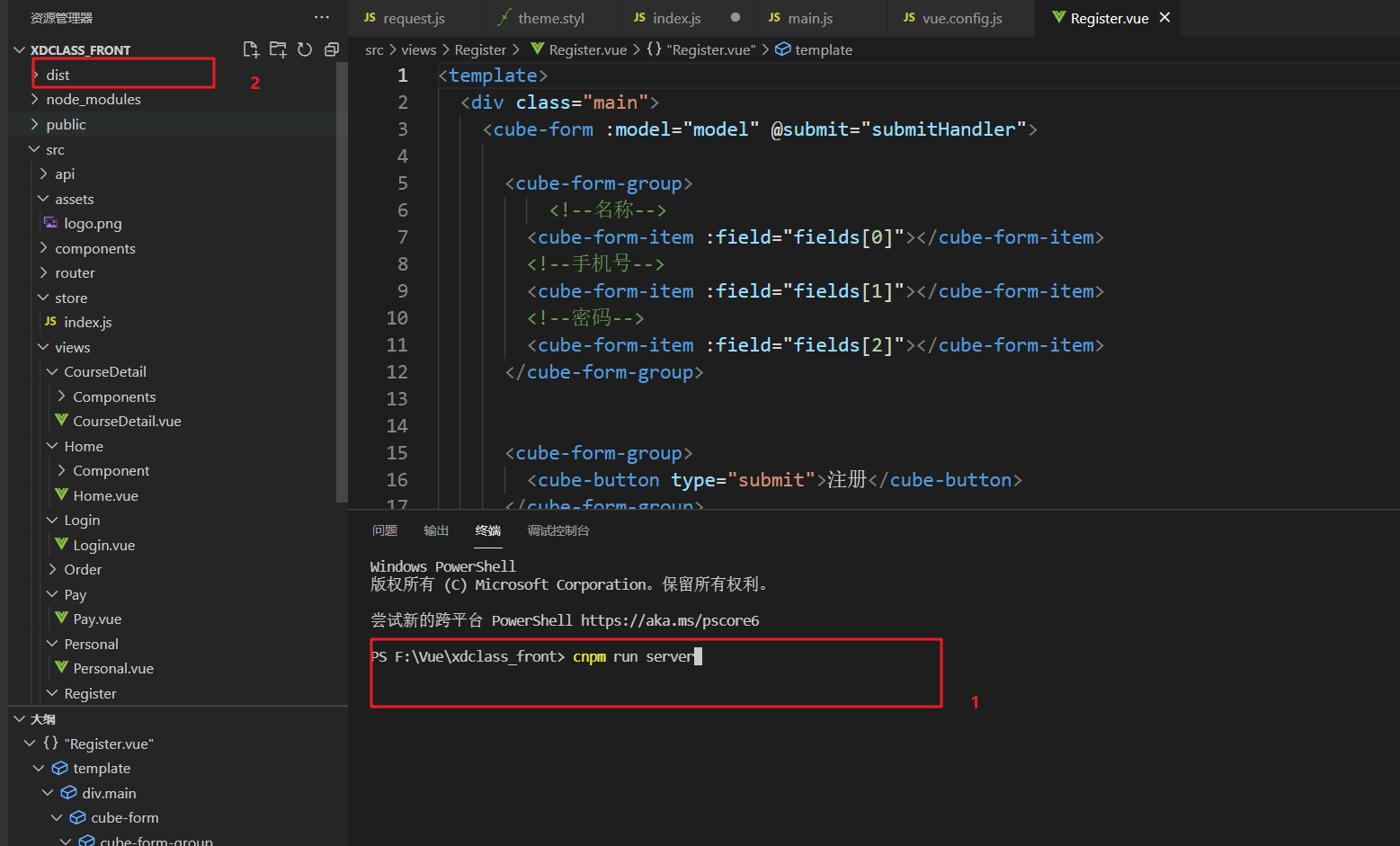1400x846 pixels.
Task: Click the 资源管理器 explorer title
Action: pyautogui.click(x=61, y=18)
